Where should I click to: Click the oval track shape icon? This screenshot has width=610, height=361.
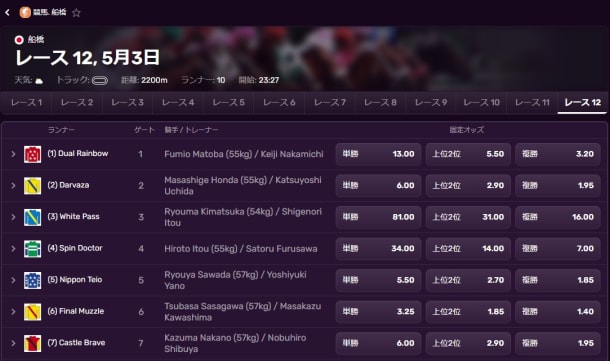click(x=100, y=81)
